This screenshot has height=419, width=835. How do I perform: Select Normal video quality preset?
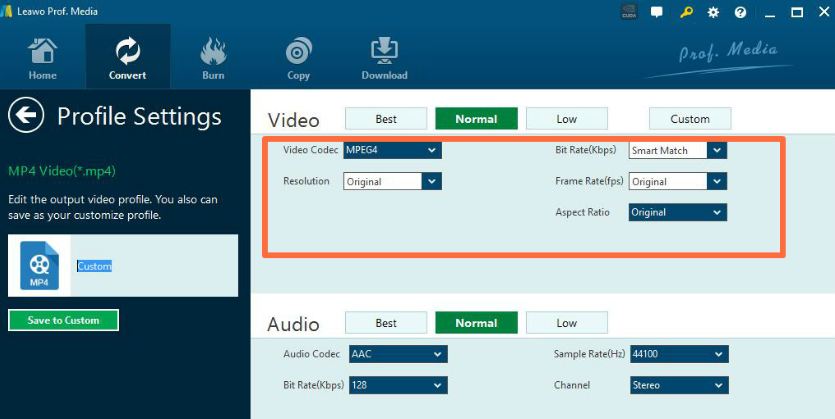coord(476,119)
